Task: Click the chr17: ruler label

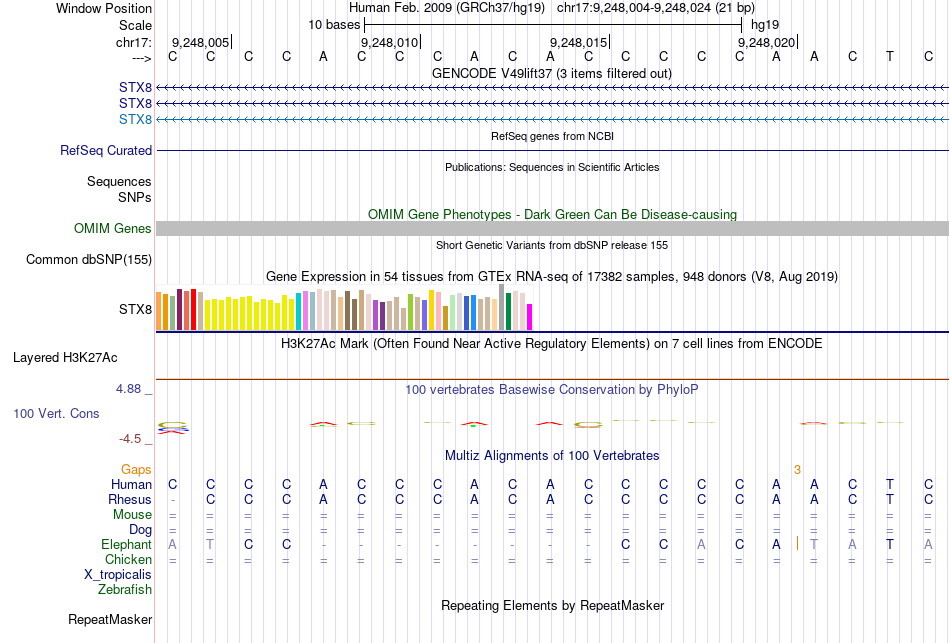Action: [134, 42]
